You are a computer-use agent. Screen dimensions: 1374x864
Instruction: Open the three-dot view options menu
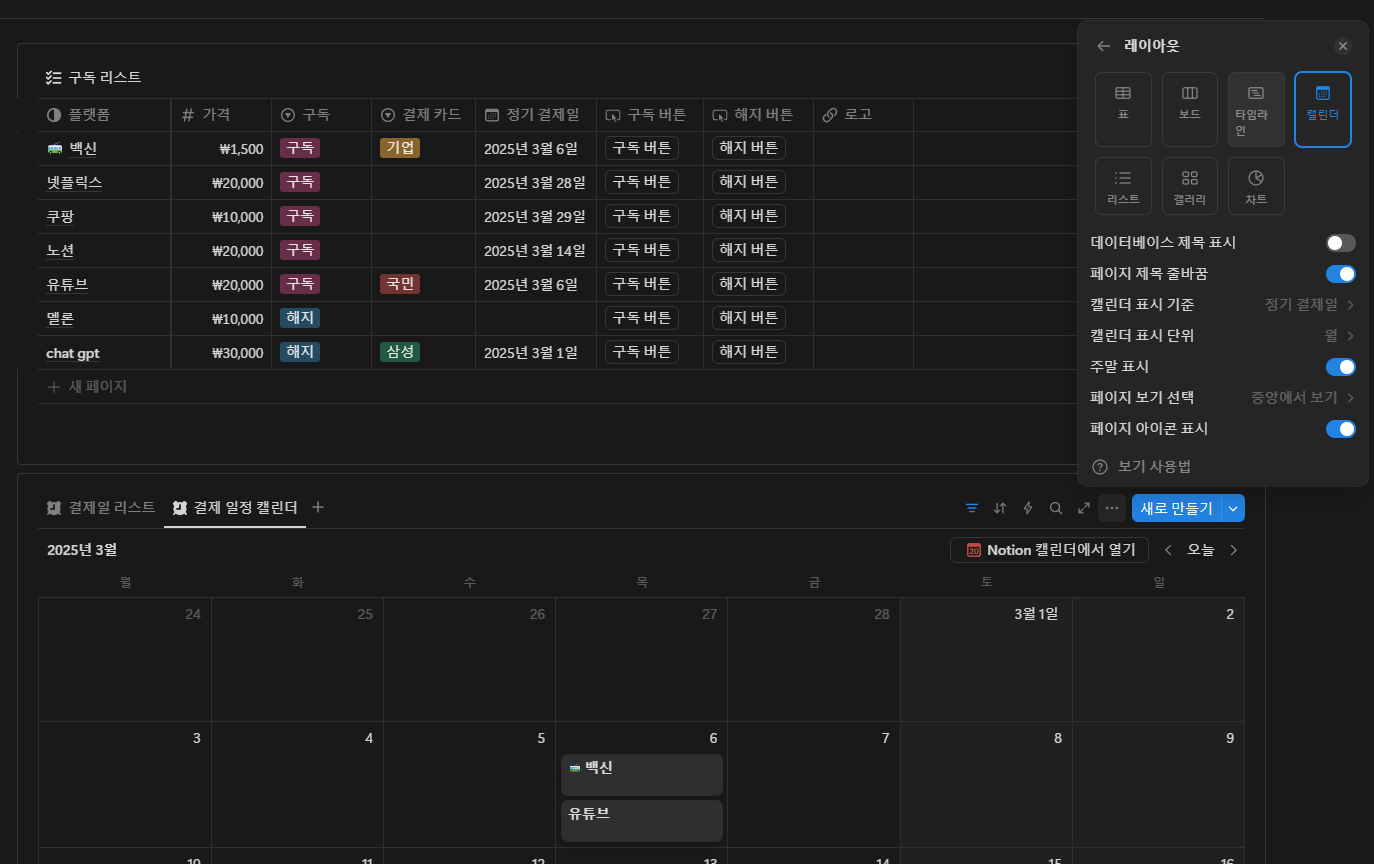(1111, 508)
